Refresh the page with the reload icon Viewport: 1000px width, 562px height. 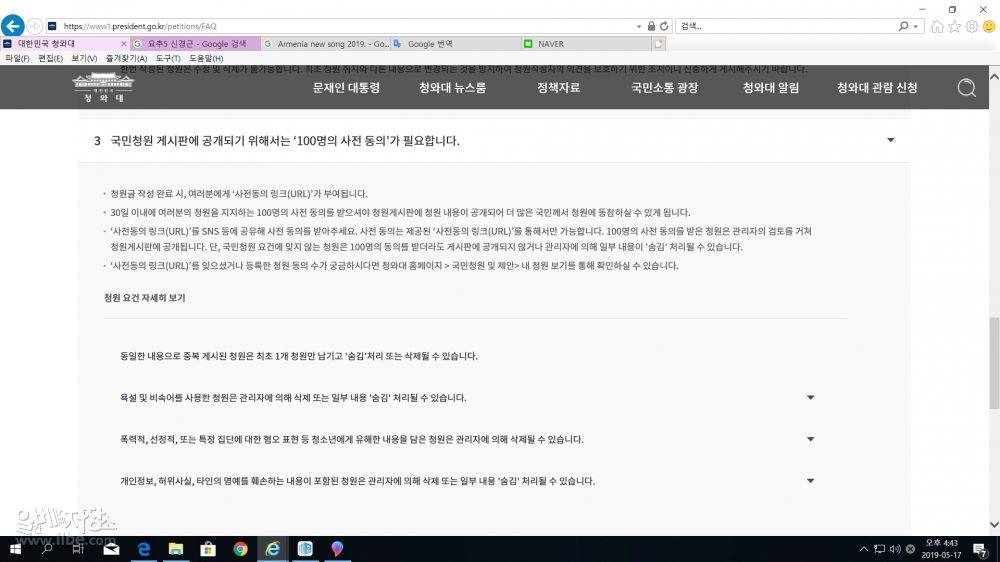click(664, 26)
